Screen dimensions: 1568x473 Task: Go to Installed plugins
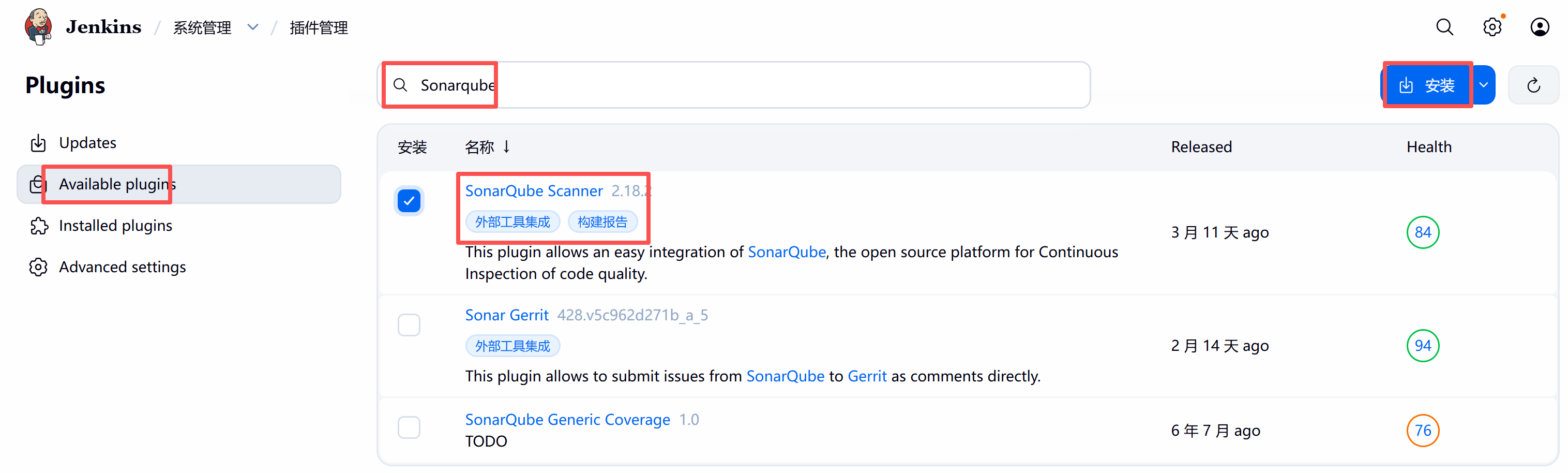(x=179, y=226)
